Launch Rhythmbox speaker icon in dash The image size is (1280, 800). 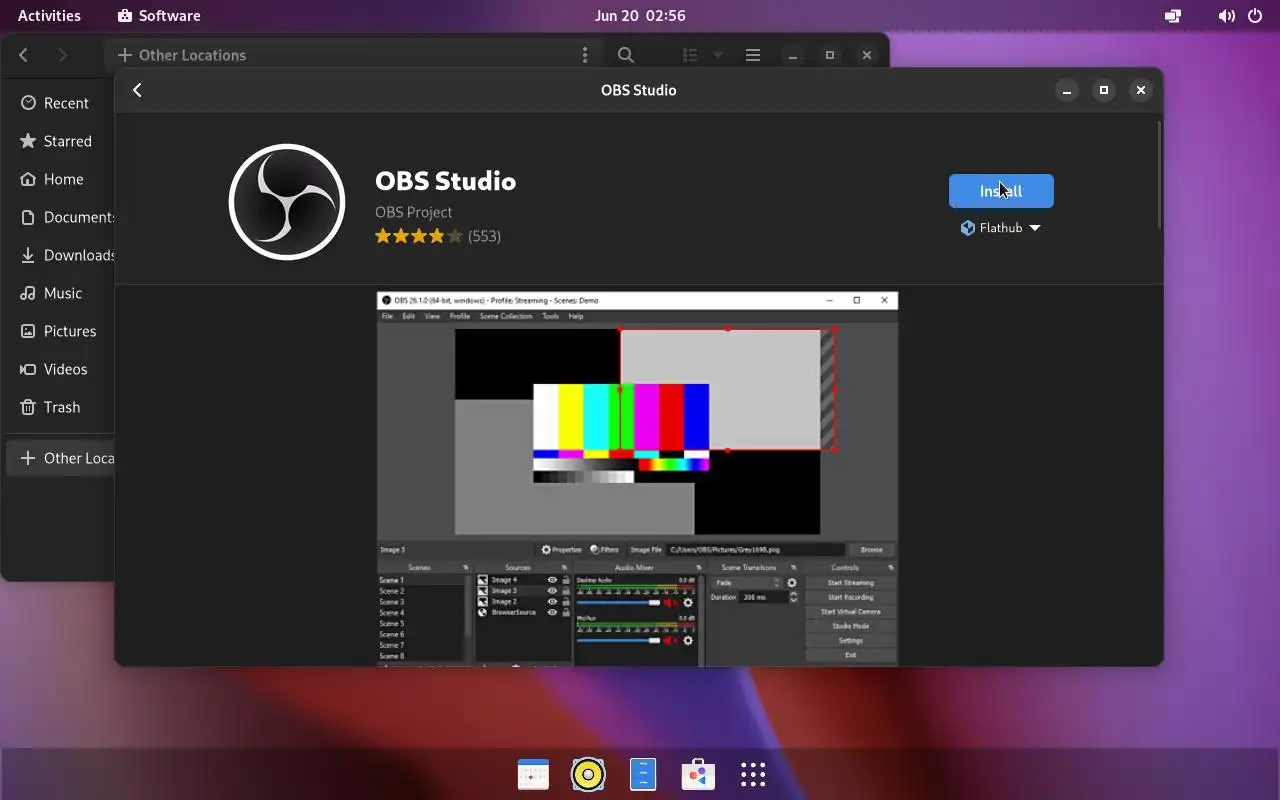tap(588, 774)
